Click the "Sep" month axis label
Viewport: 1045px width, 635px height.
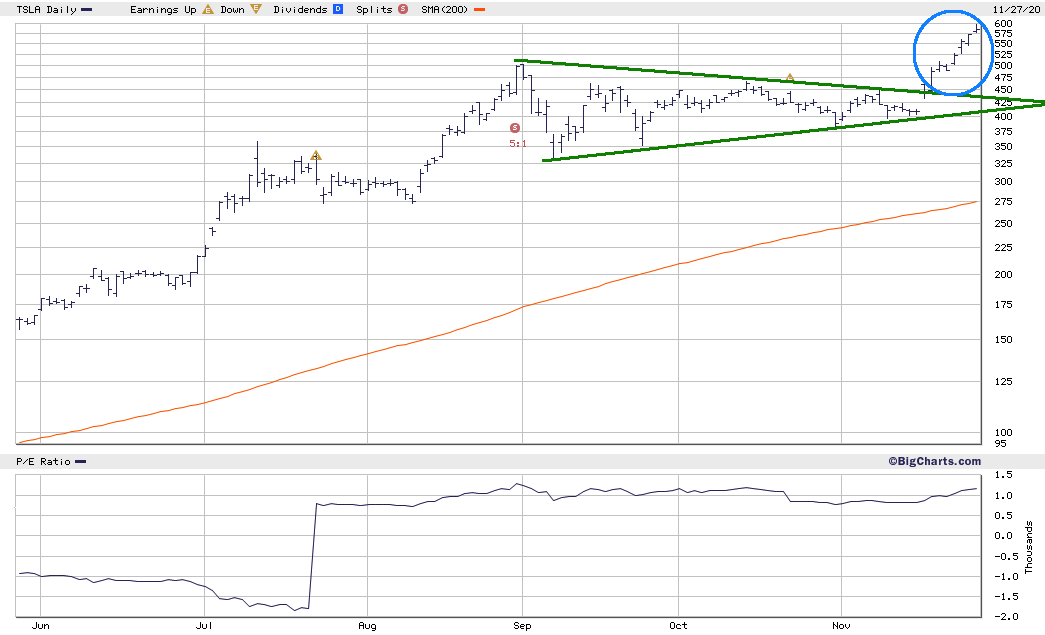[x=522, y=626]
